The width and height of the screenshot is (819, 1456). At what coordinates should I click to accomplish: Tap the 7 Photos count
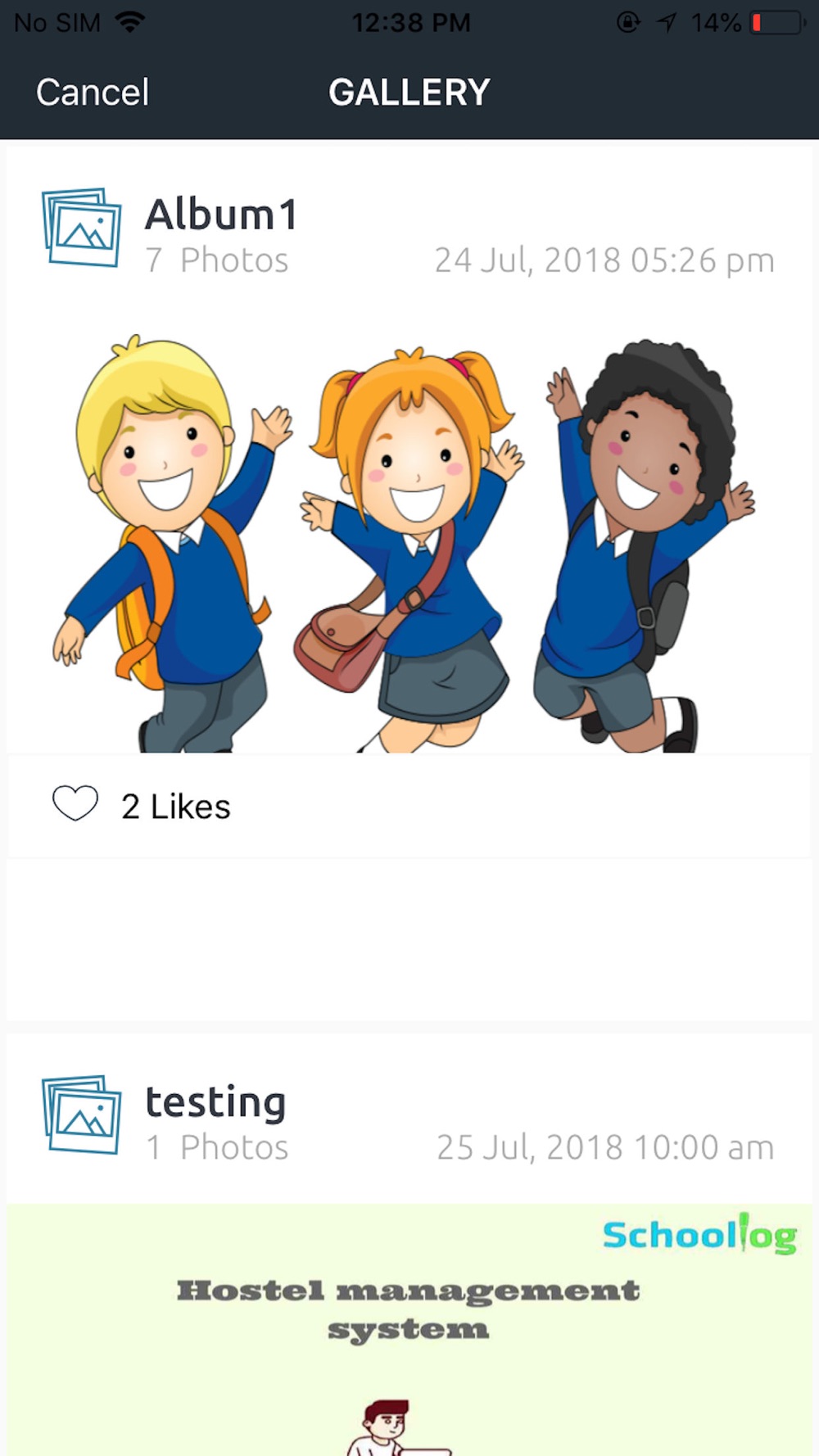[217, 260]
